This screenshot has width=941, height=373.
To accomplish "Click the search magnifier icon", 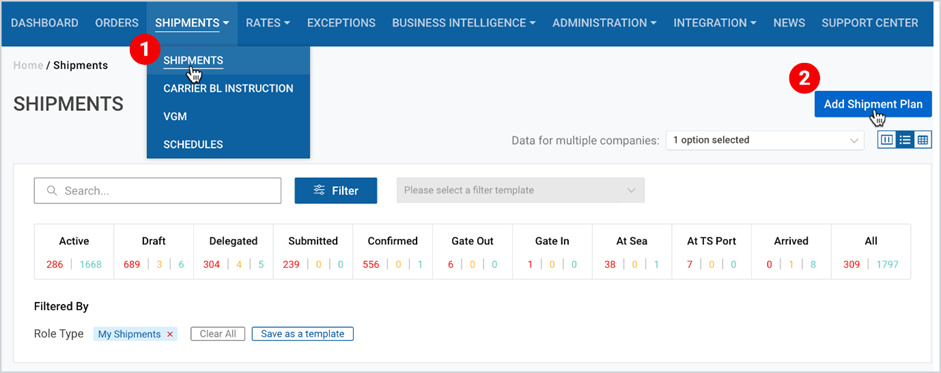I will pos(52,191).
